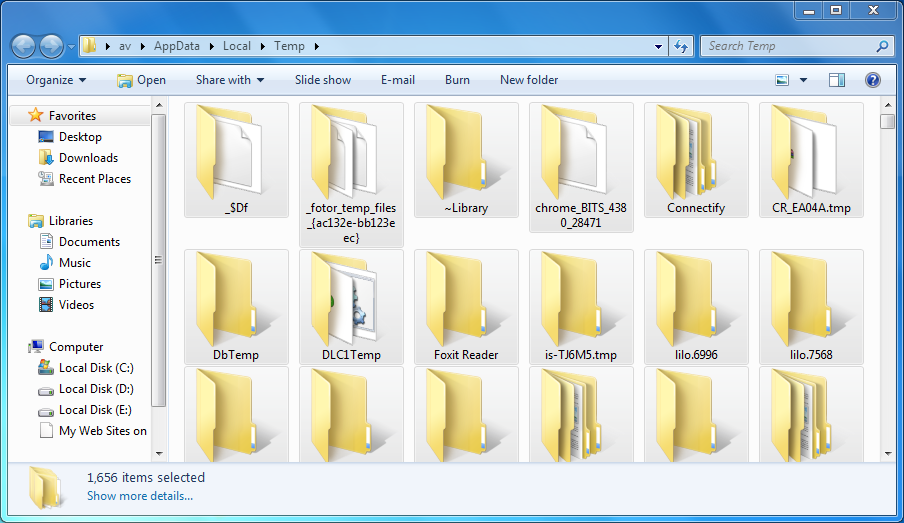Image resolution: width=904 pixels, height=523 pixels.
Task: Open Downloads in Favorites
Action: pos(88,158)
